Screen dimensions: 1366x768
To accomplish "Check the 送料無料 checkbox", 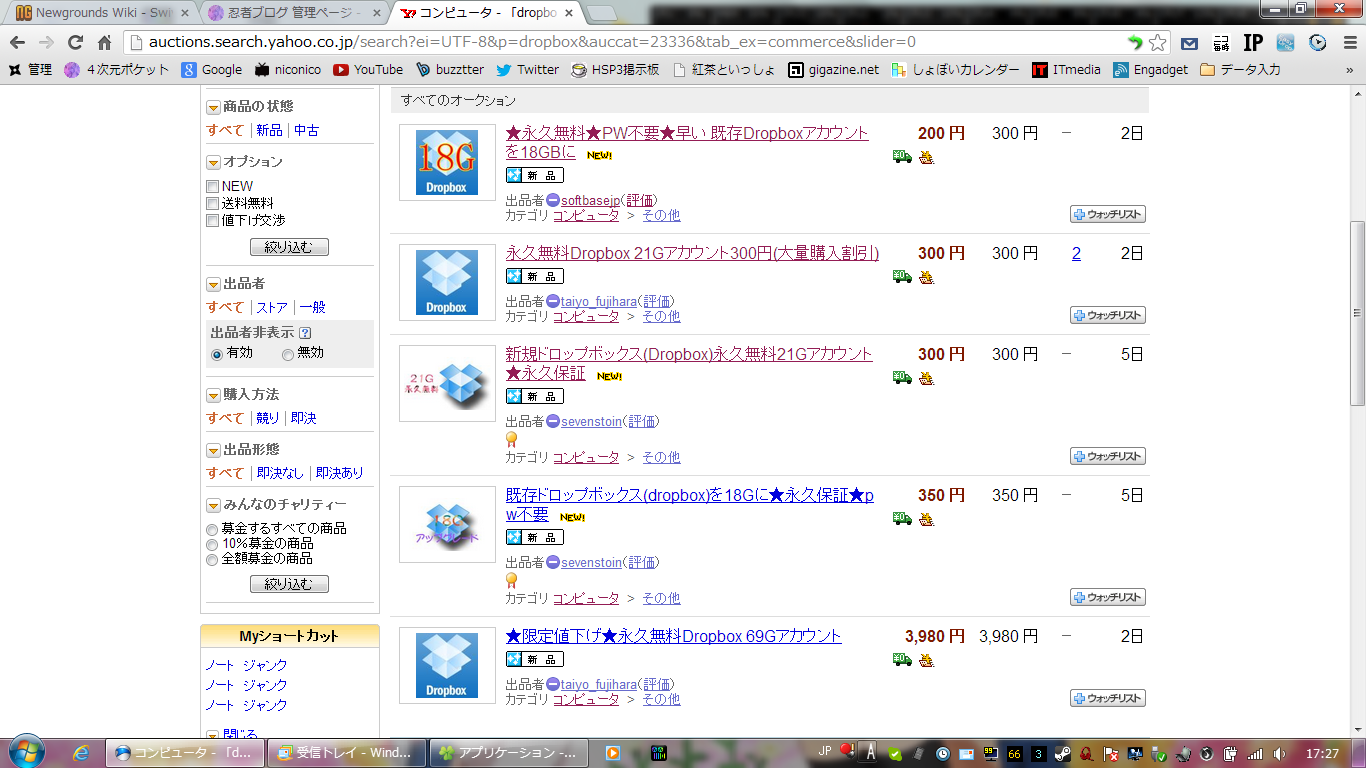I will point(212,203).
